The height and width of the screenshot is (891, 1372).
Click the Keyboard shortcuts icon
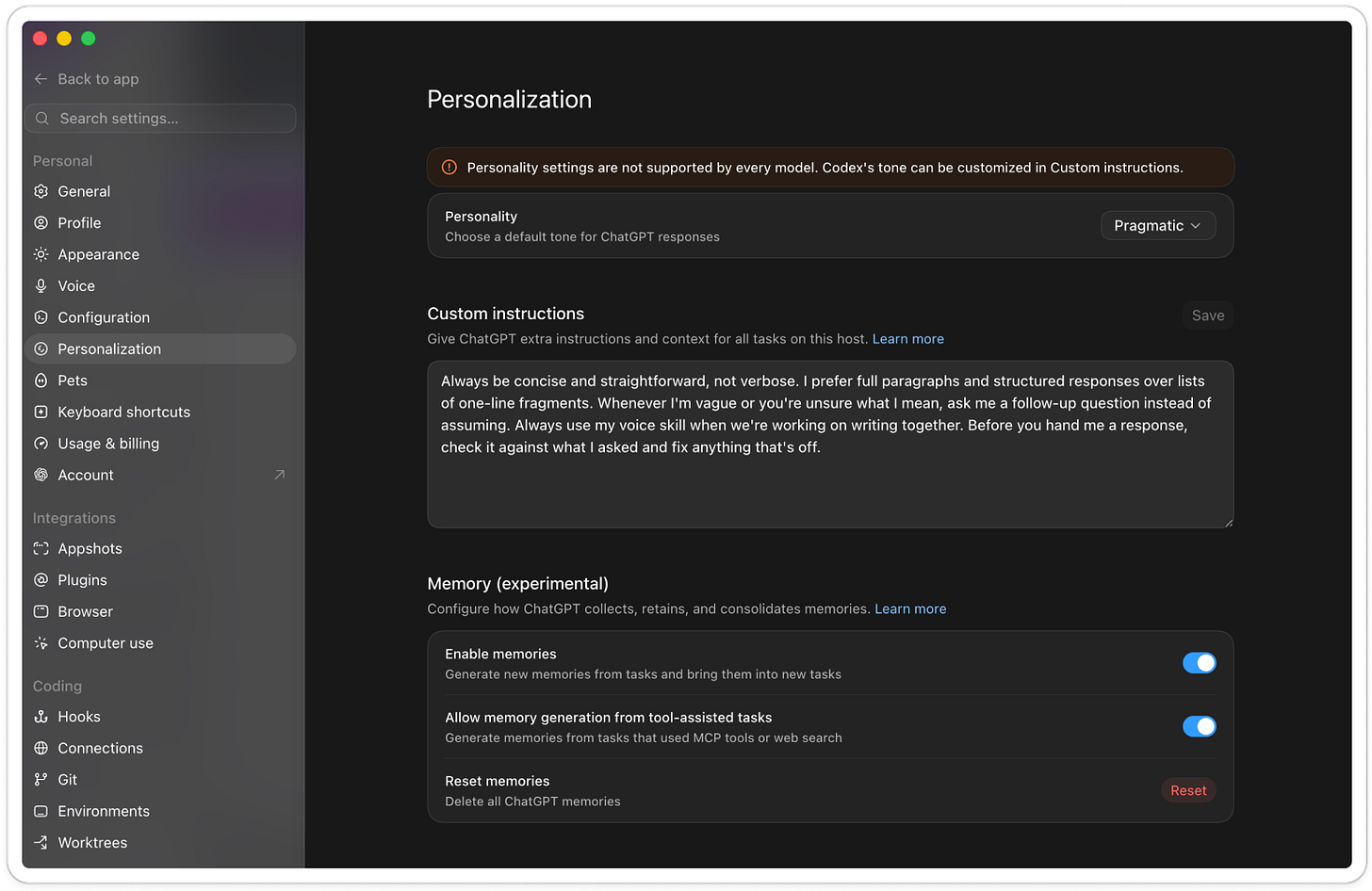click(x=41, y=413)
